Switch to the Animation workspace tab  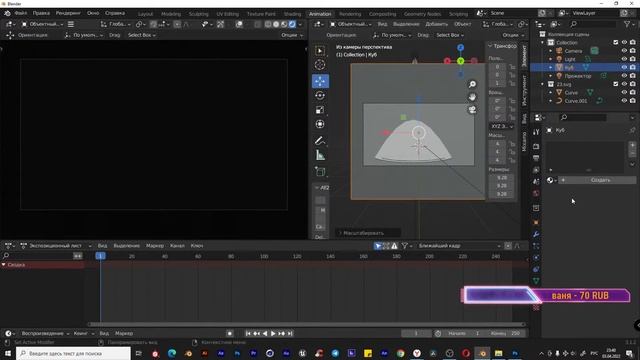[x=320, y=14]
